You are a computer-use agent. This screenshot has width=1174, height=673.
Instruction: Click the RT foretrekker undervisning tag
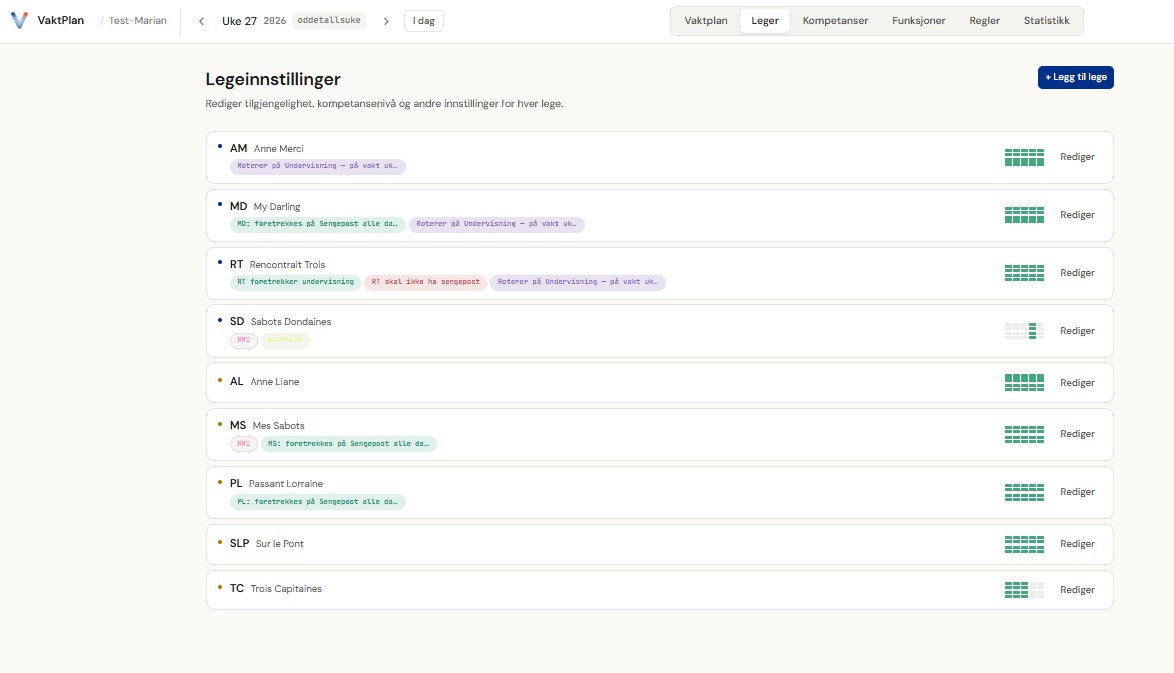point(295,282)
